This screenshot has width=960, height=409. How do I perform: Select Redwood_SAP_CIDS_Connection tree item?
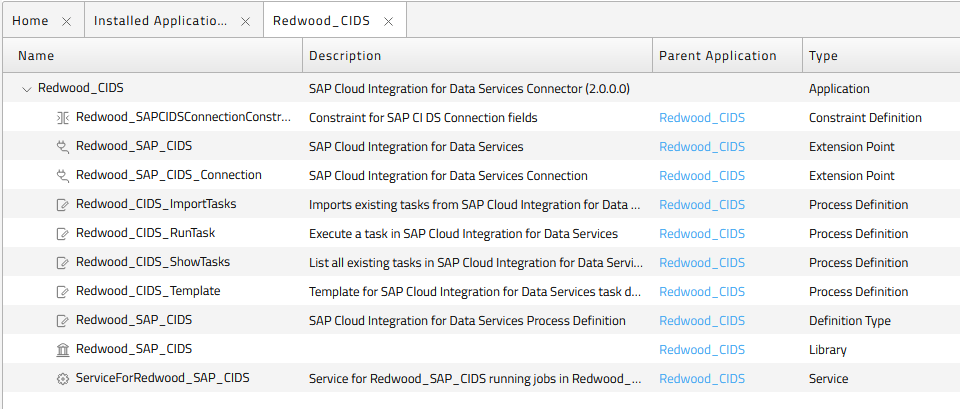pyautogui.click(x=168, y=175)
